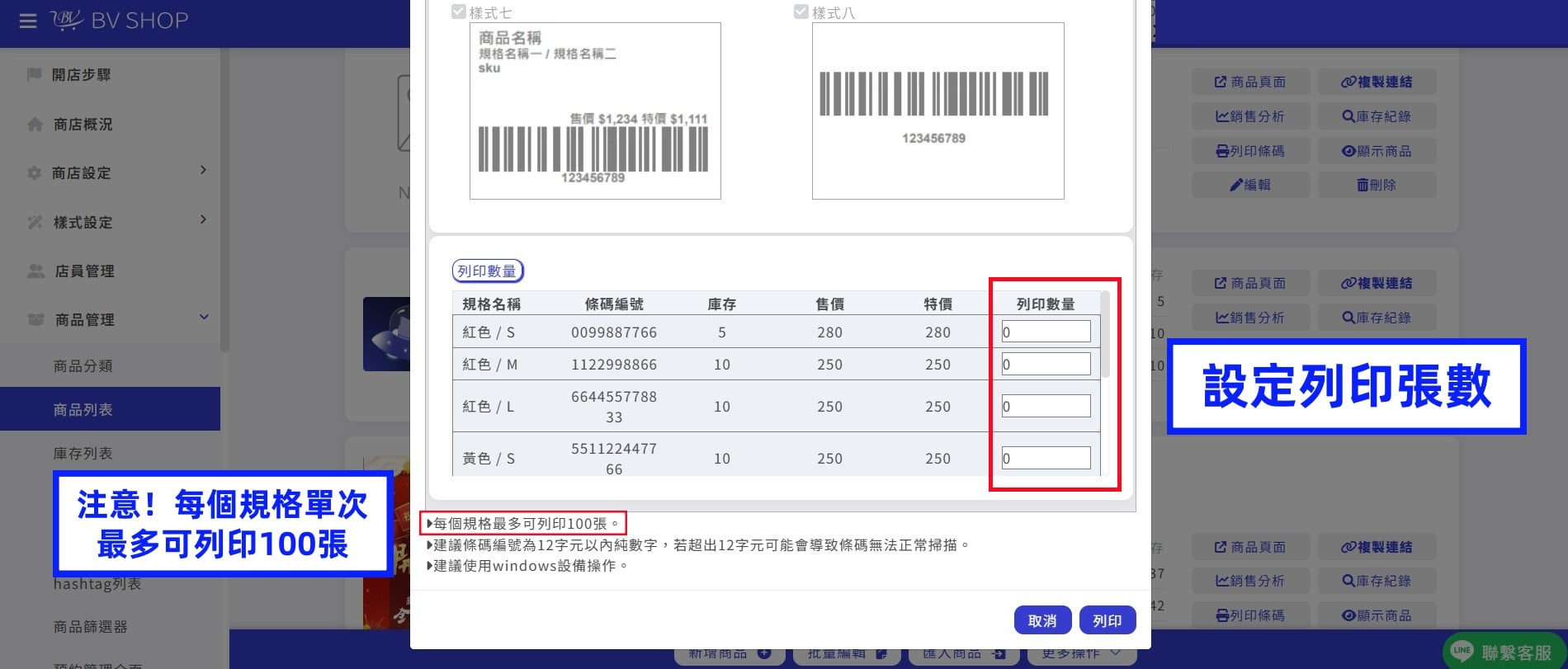Click the 聯繫客服 button

(1504, 652)
